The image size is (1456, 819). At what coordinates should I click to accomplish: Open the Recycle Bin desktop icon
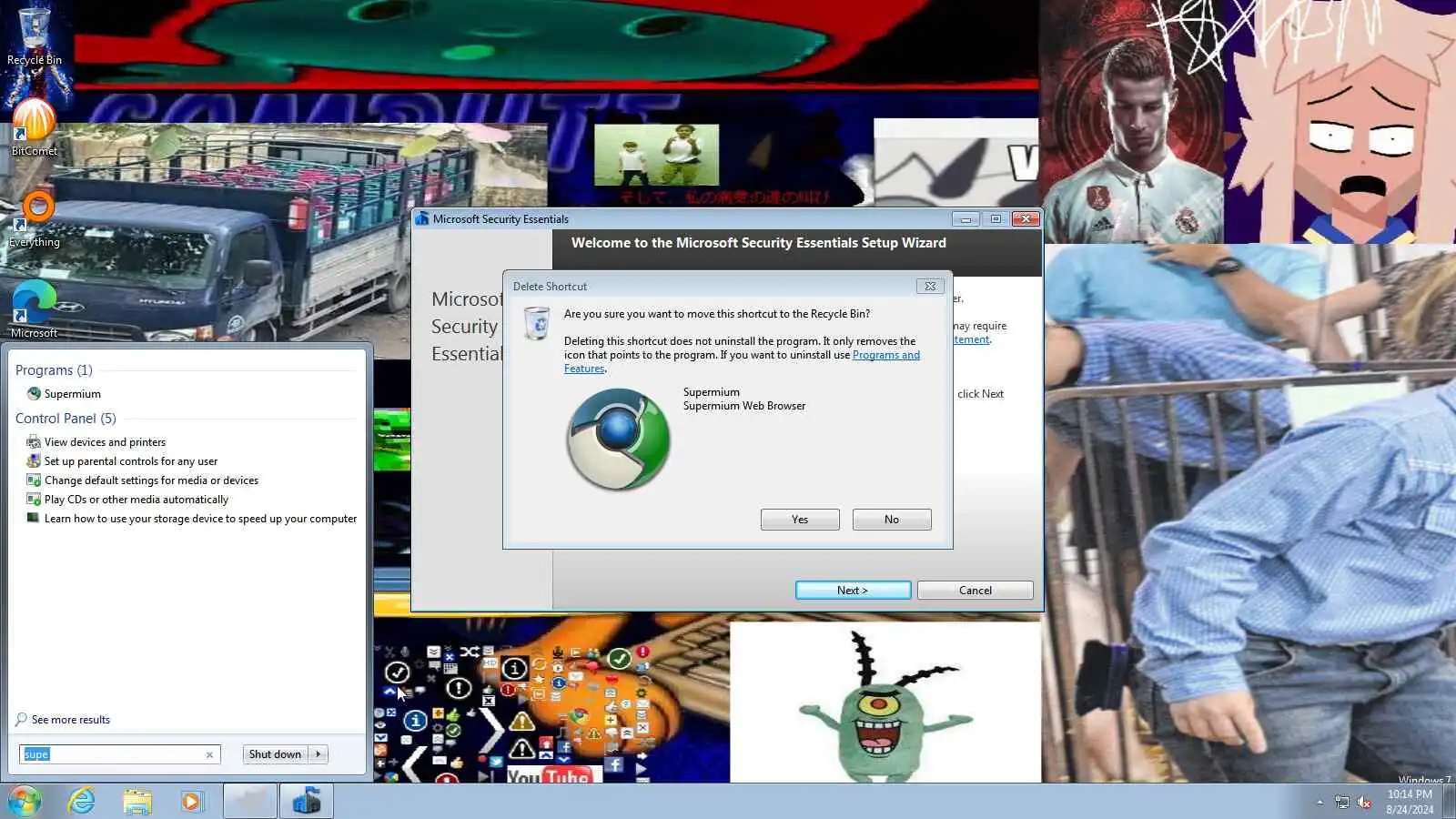[35, 36]
